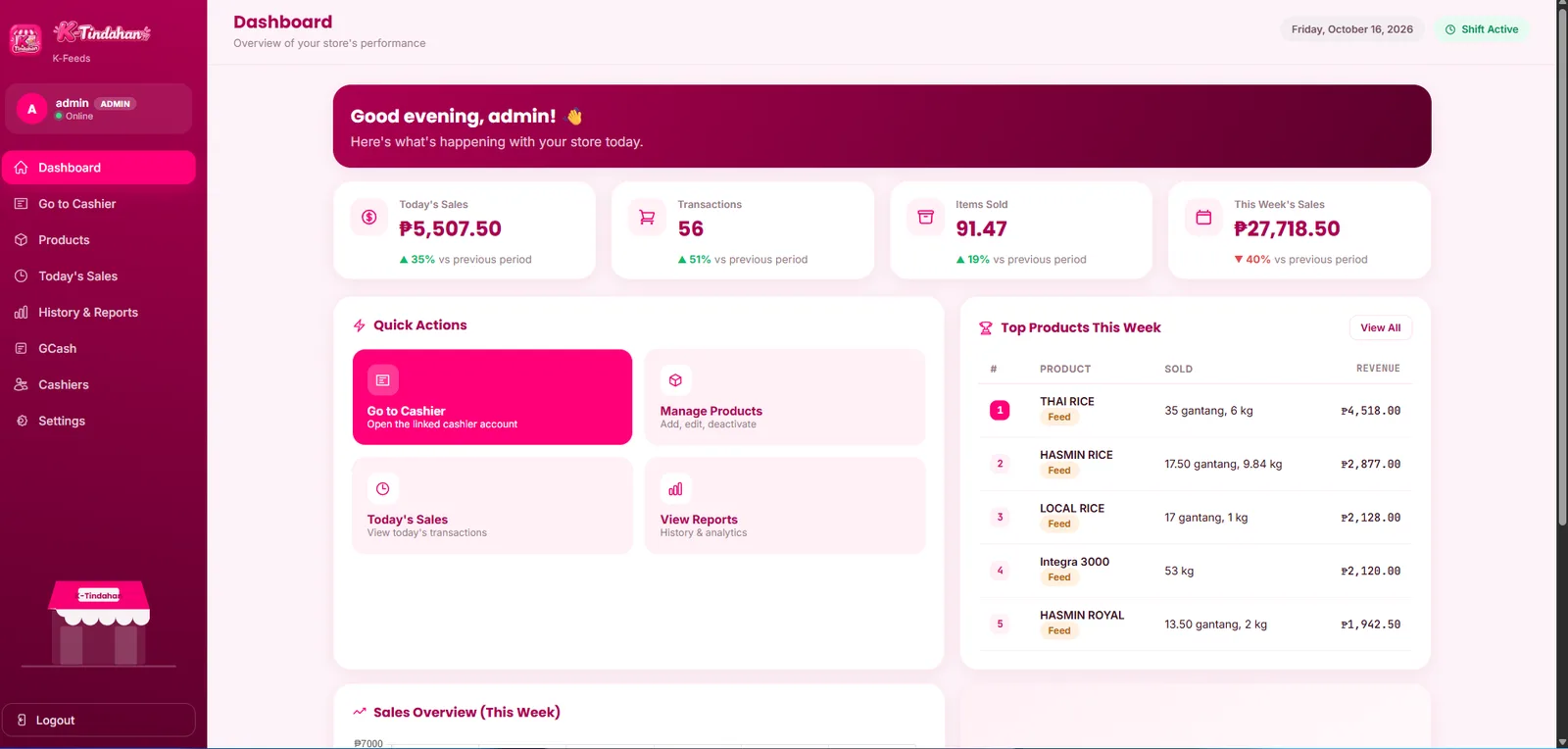Click View All for top products

(x=1380, y=328)
